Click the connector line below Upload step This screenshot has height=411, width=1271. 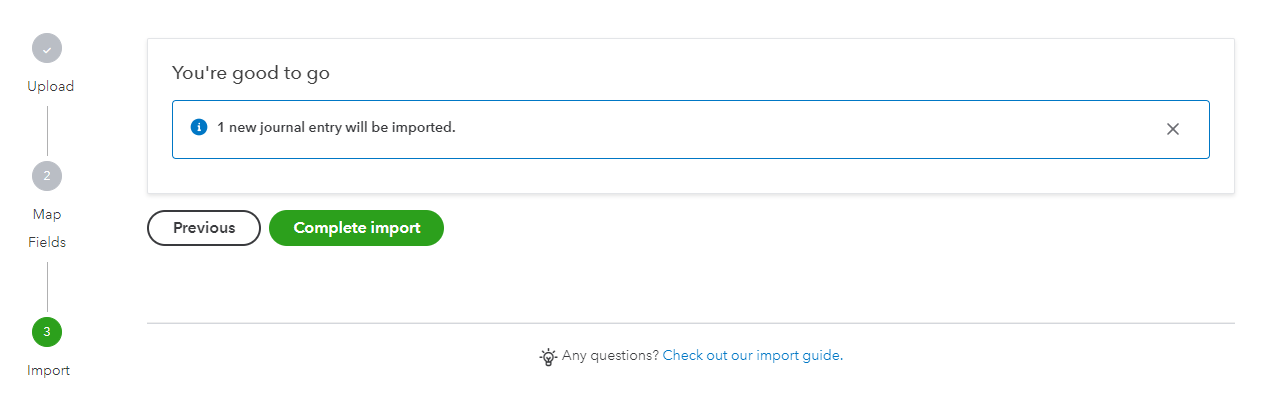tap(47, 130)
